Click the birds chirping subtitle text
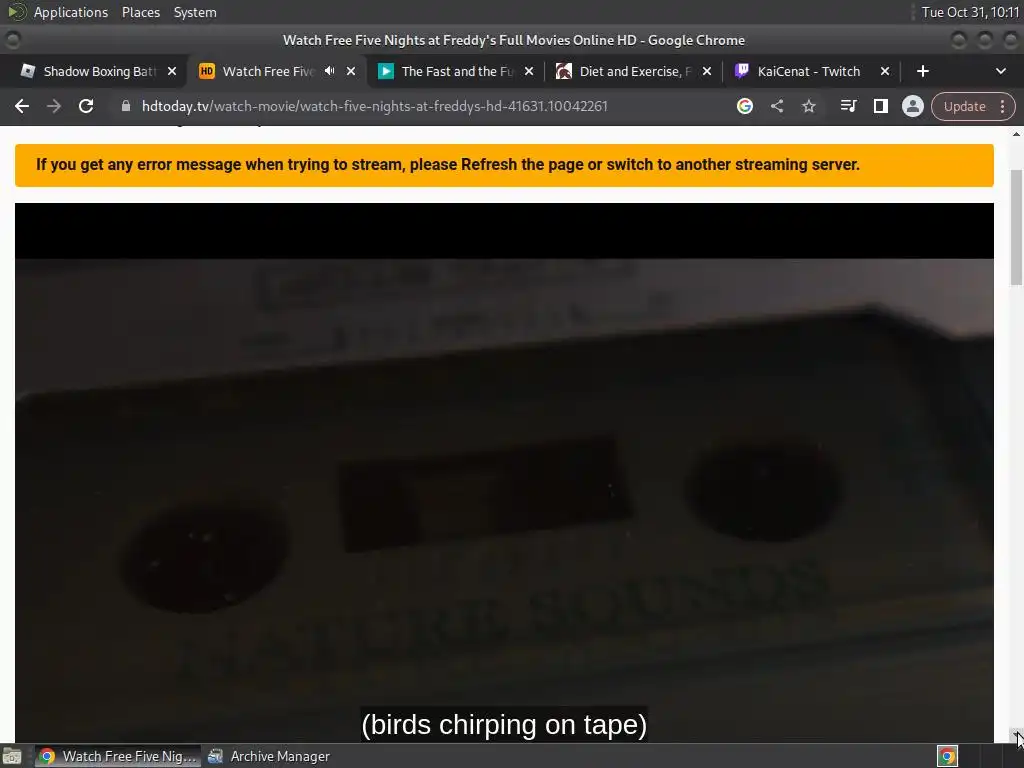Screen dimensions: 1024x768 pos(504,724)
